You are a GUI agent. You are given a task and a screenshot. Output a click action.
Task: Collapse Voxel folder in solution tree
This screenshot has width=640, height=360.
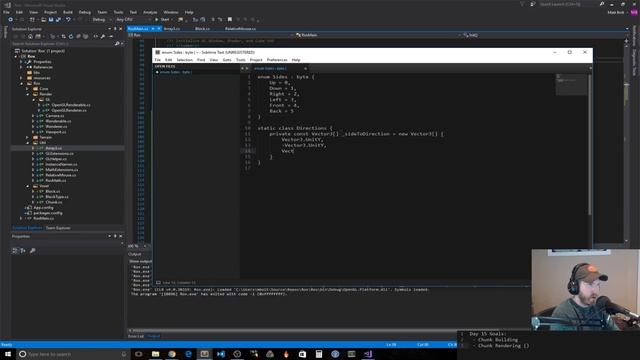pyautogui.click(x=27, y=186)
